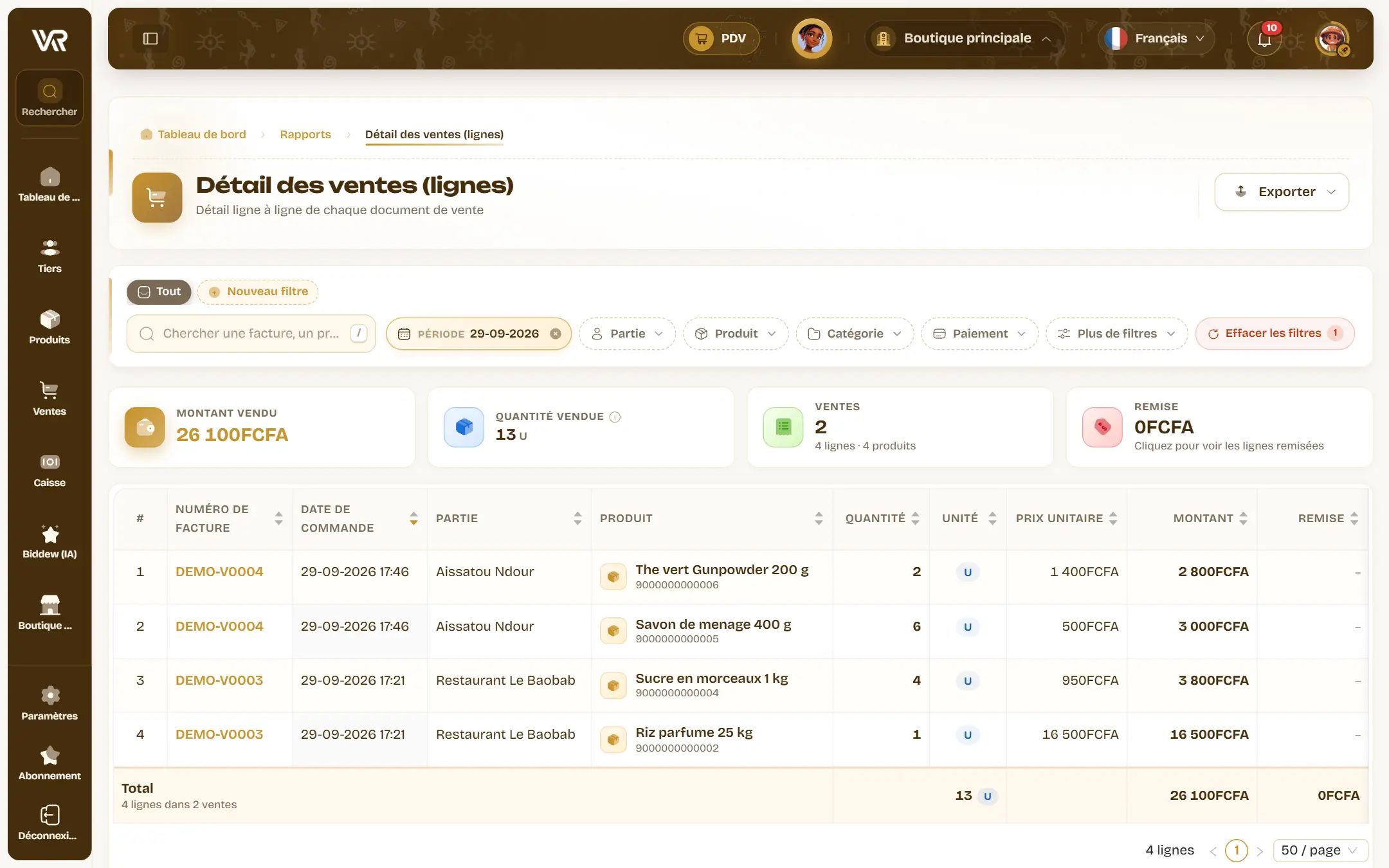Click the assistant avatar next to PDV
The height and width of the screenshot is (868, 1389).
(x=812, y=39)
